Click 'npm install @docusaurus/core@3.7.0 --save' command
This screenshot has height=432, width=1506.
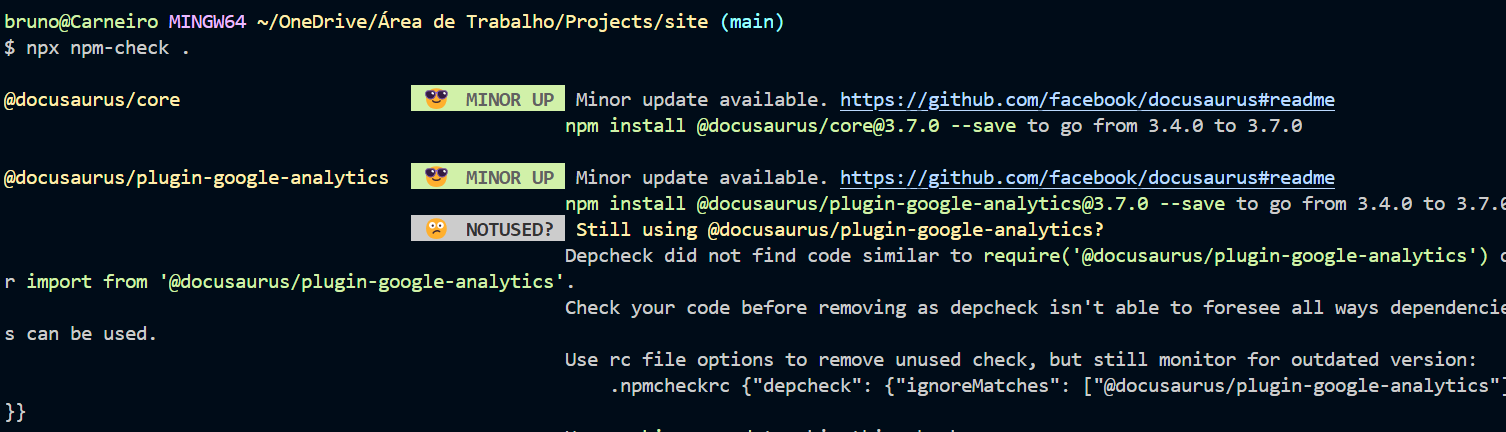790,126
